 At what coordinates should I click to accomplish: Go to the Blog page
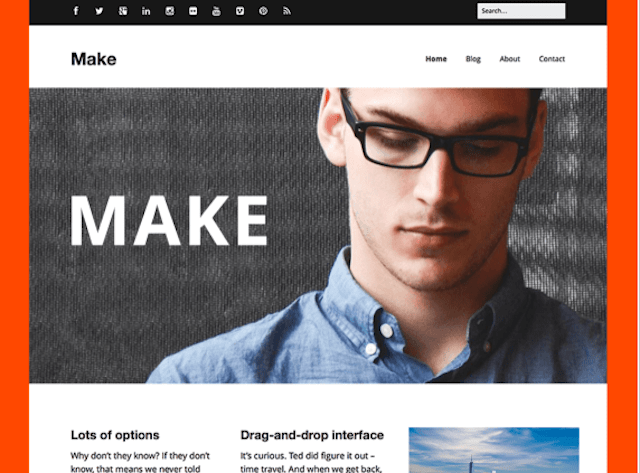(x=473, y=59)
